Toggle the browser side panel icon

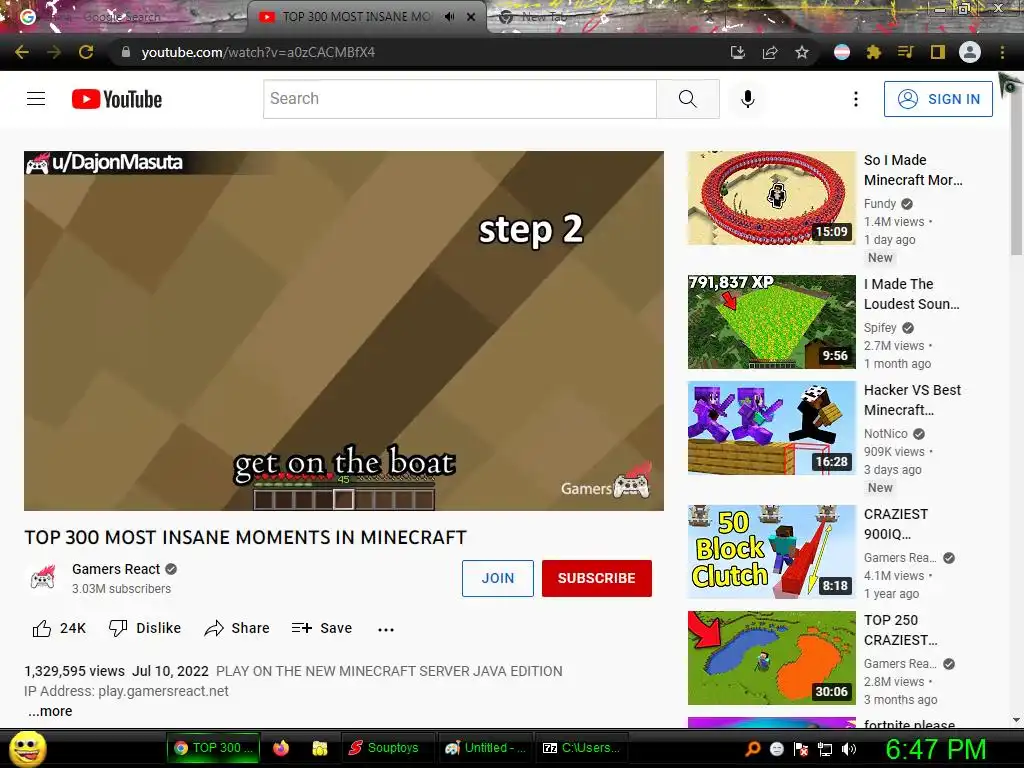(938, 52)
